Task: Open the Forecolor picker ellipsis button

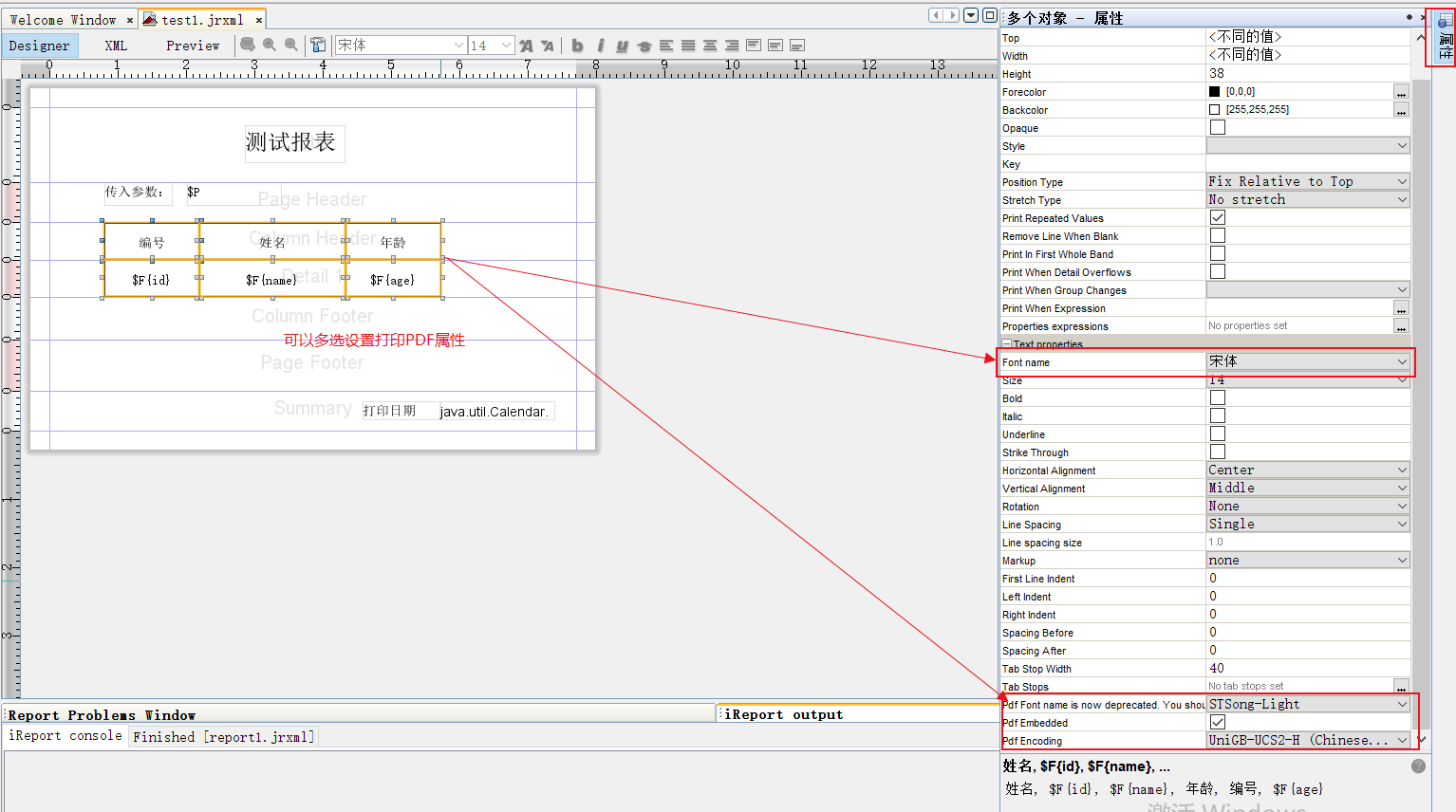Action: pyautogui.click(x=1401, y=92)
